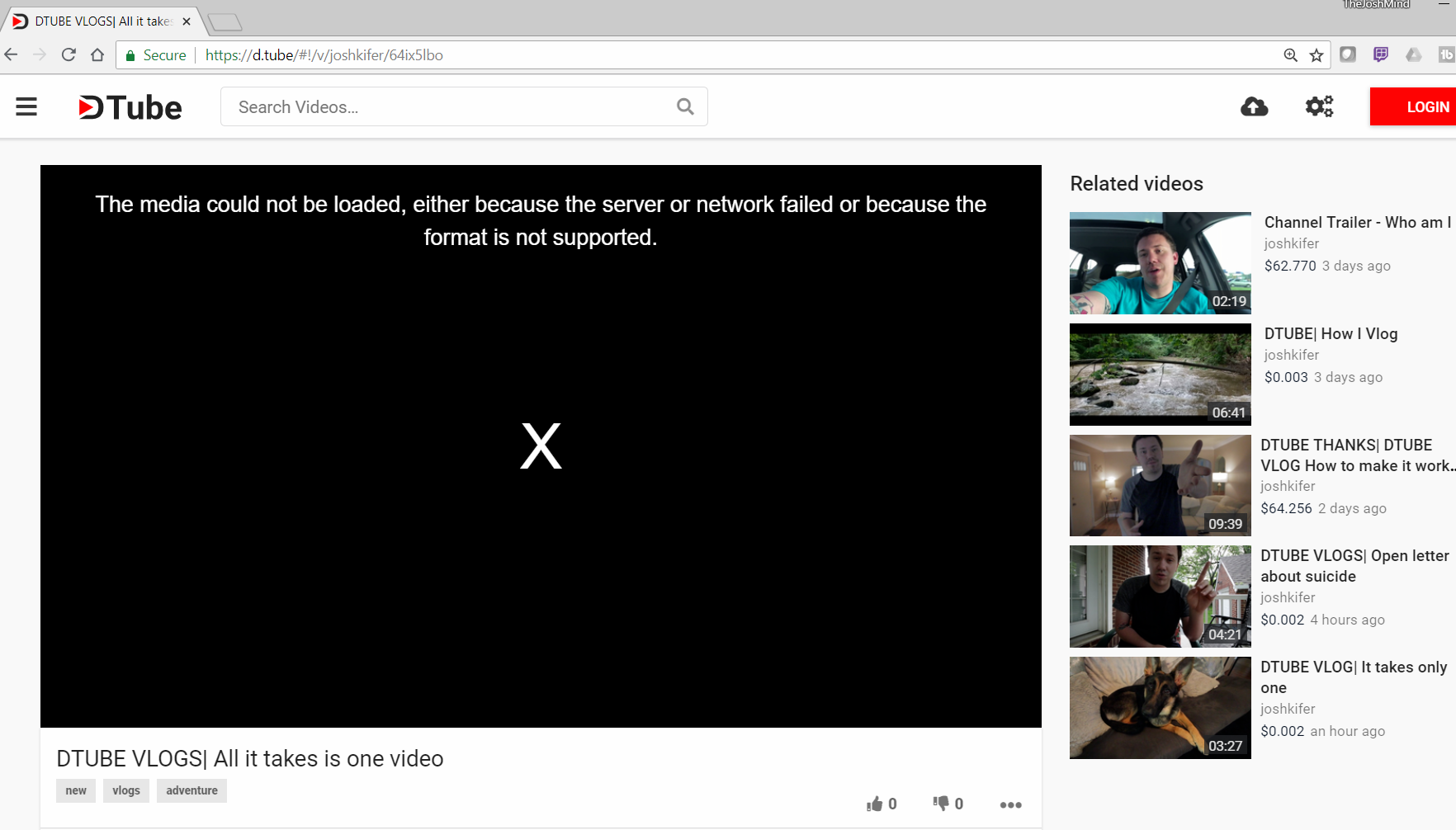
Task: Click the browser forward arrow
Action: point(40,55)
